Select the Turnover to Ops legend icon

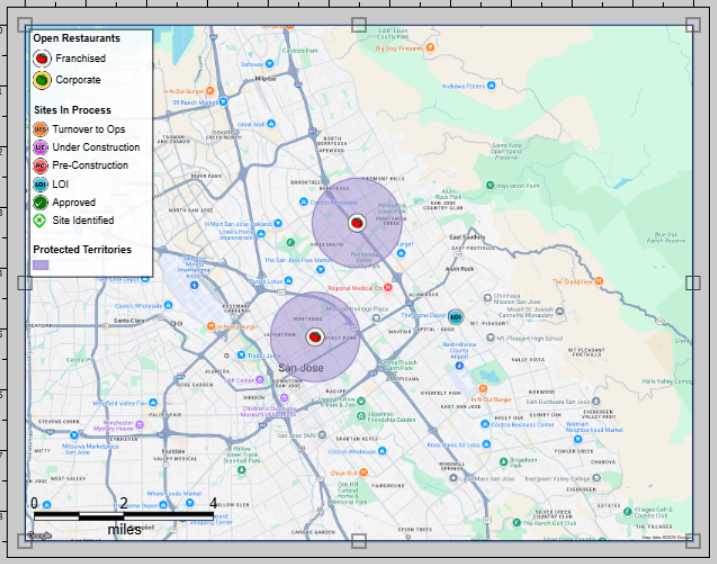41,129
